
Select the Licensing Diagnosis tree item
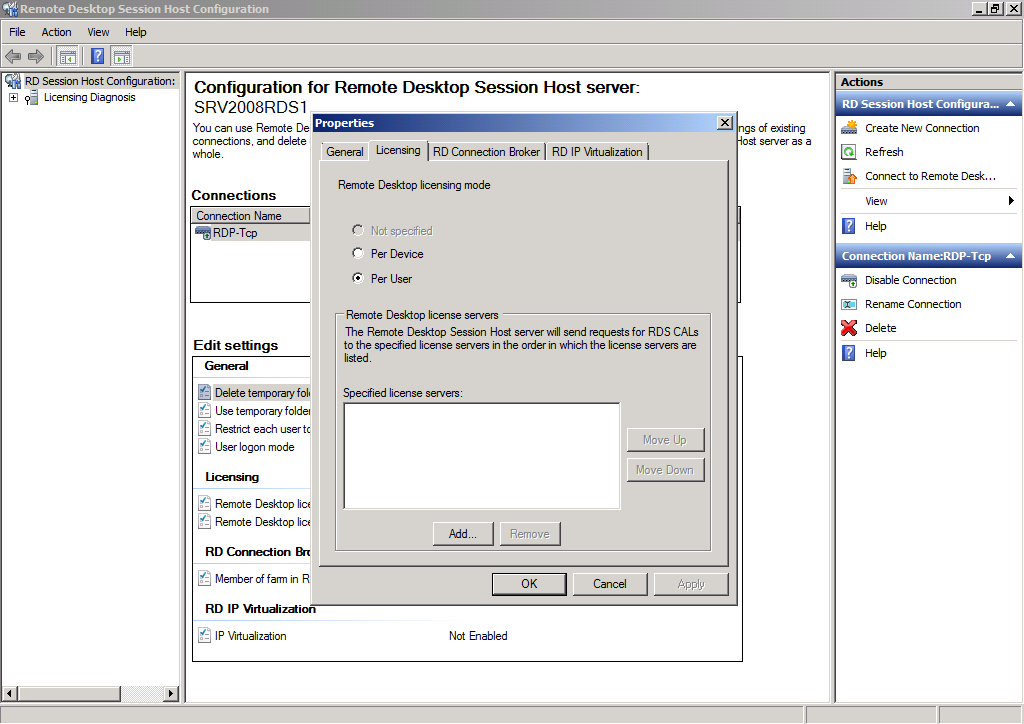tap(89, 97)
